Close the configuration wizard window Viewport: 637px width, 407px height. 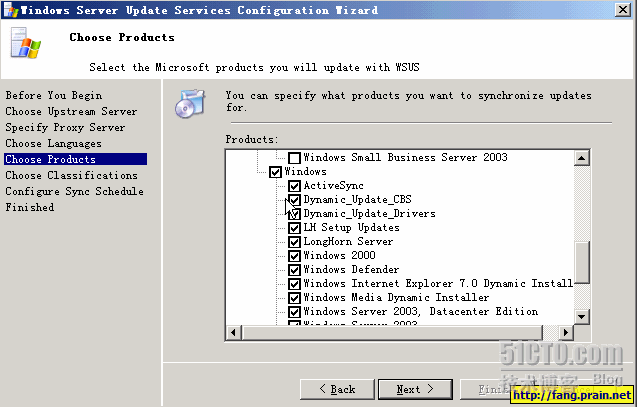click(x=623, y=9)
